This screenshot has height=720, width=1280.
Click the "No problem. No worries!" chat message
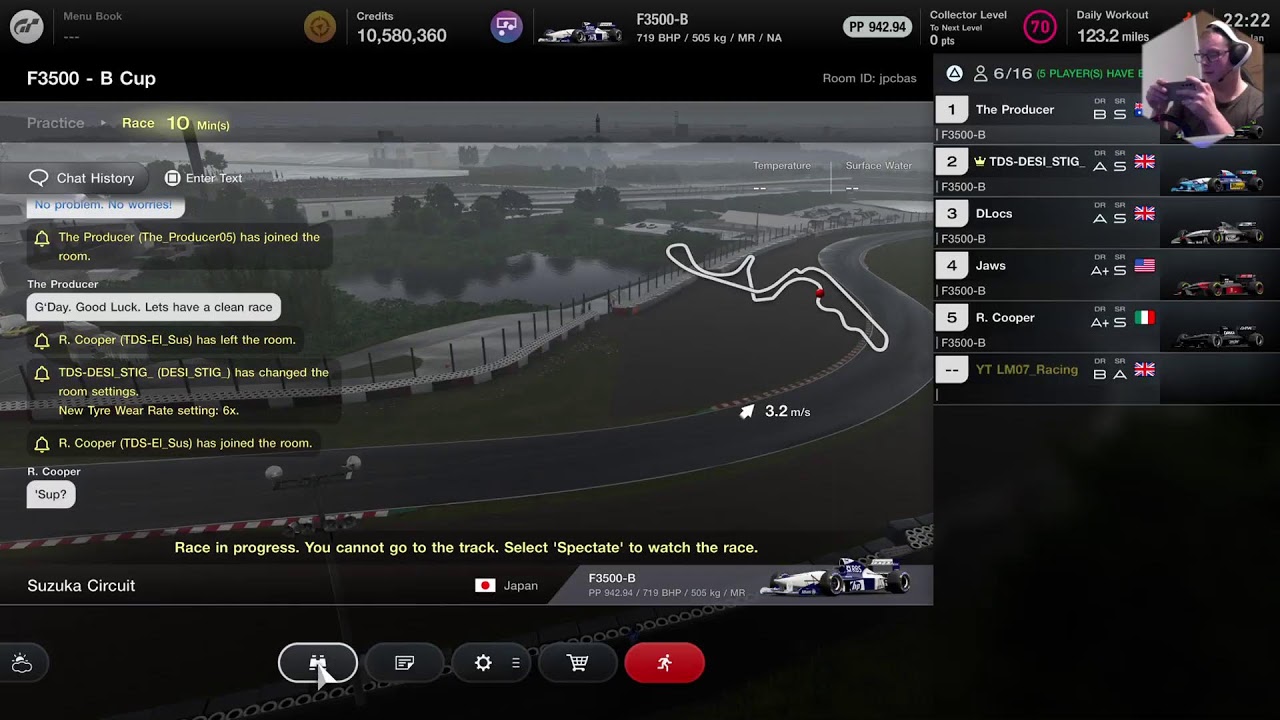[x=103, y=205]
